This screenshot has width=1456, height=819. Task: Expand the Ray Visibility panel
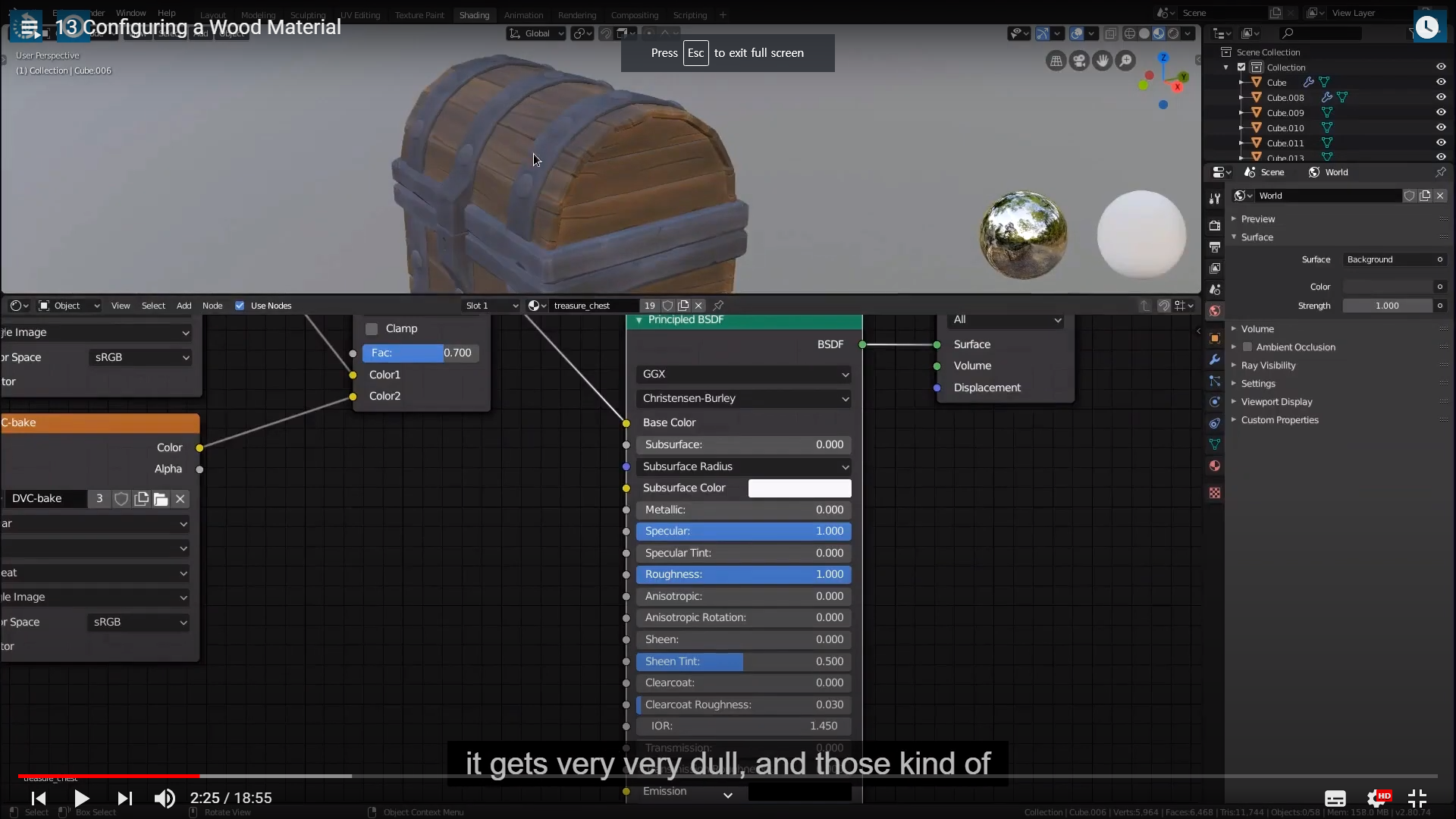pyautogui.click(x=1268, y=366)
